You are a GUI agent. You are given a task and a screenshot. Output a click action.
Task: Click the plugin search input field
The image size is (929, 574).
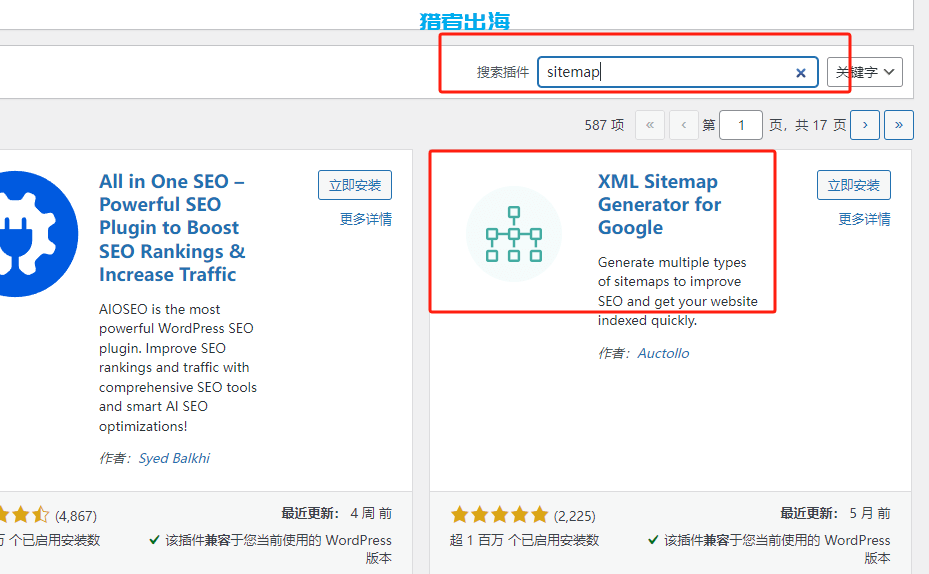coord(678,72)
